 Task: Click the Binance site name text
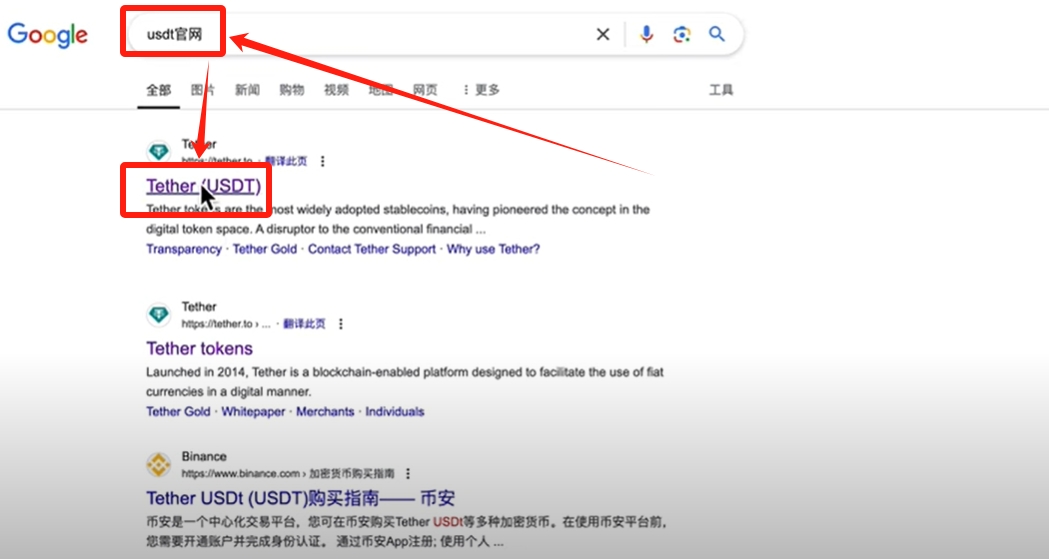[x=204, y=456]
